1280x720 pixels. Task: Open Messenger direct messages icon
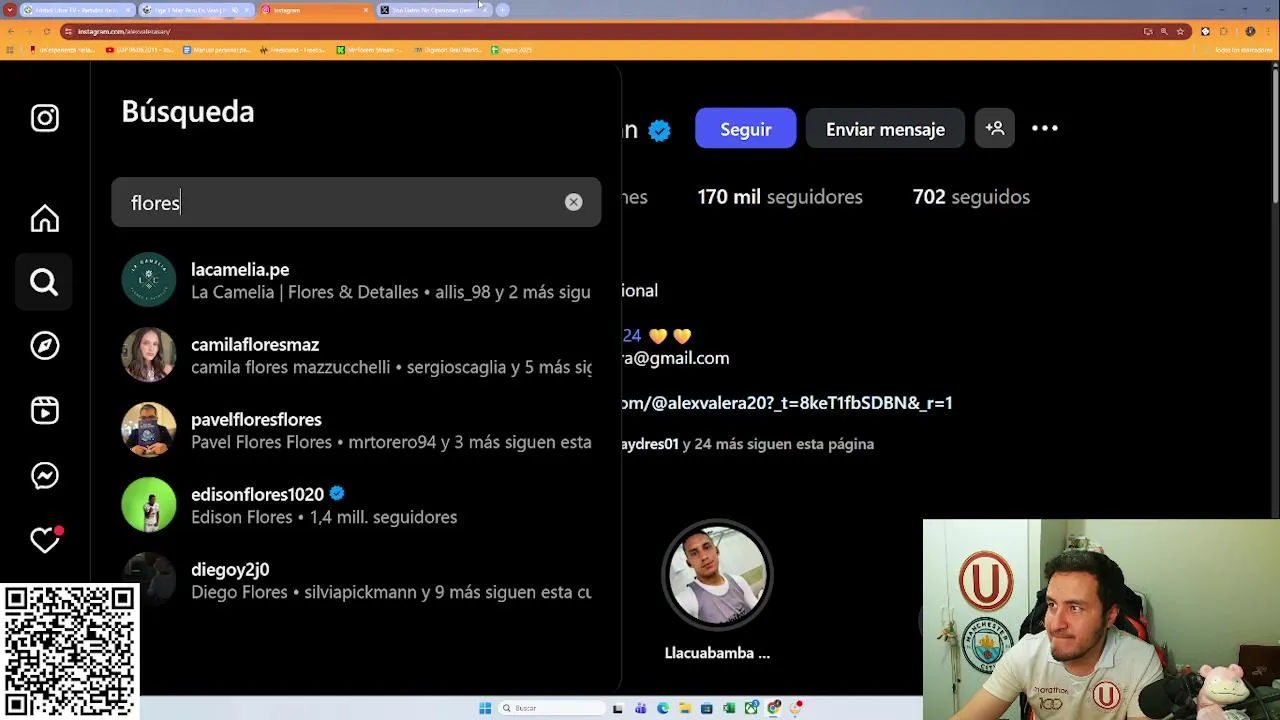coord(44,475)
